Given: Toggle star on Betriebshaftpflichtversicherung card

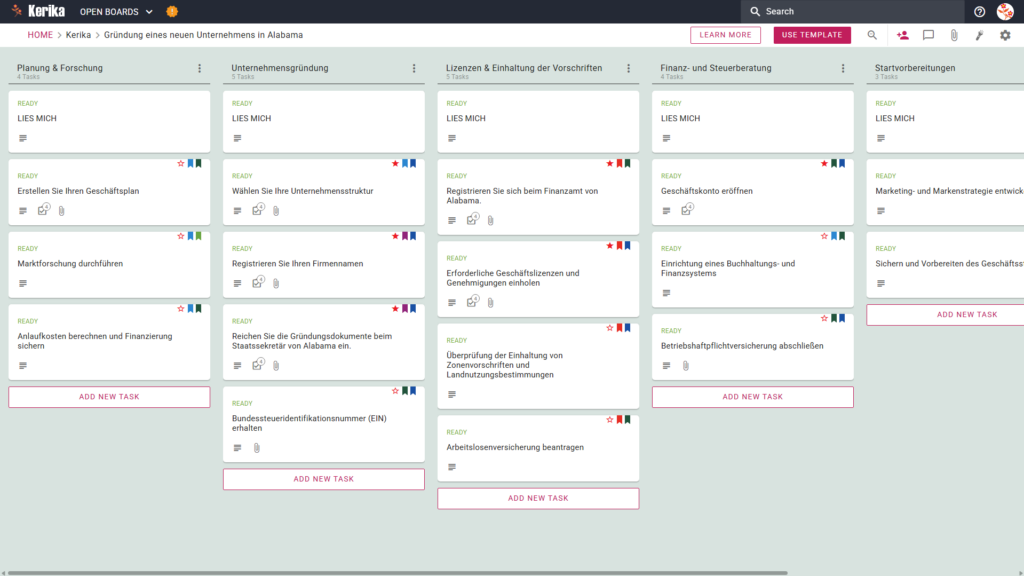Looking at the screenshot, I should click(x=824, y=318).
